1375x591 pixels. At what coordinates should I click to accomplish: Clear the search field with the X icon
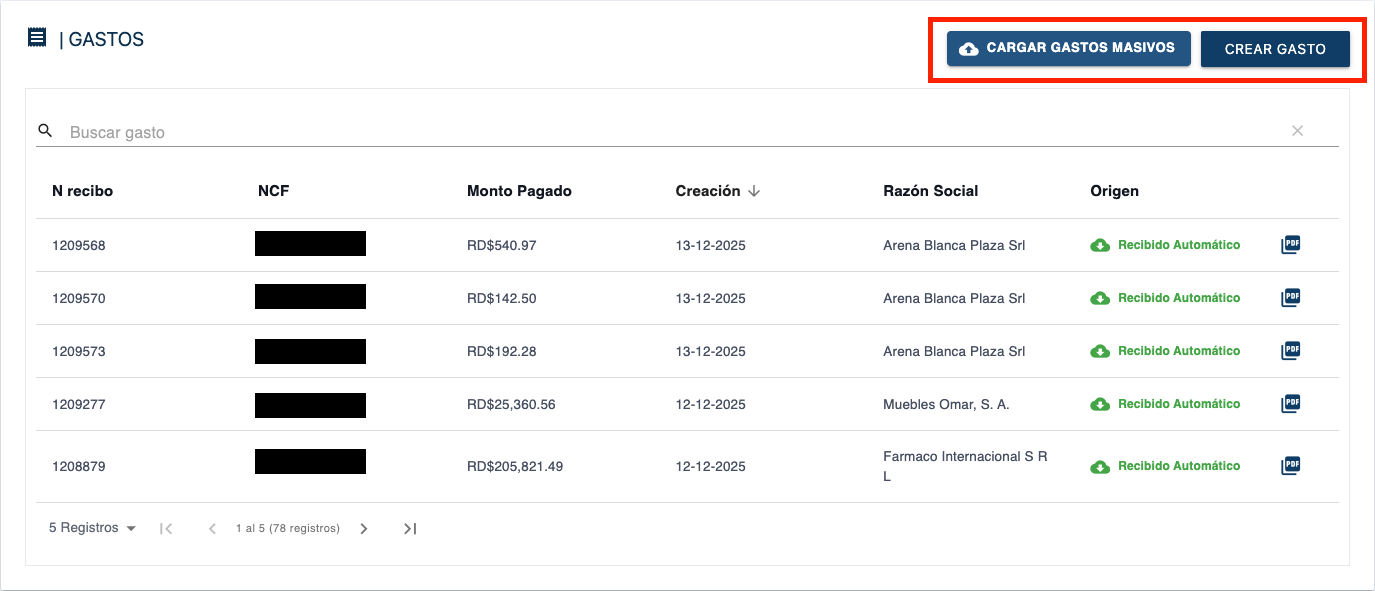(x=1297, y=131)
